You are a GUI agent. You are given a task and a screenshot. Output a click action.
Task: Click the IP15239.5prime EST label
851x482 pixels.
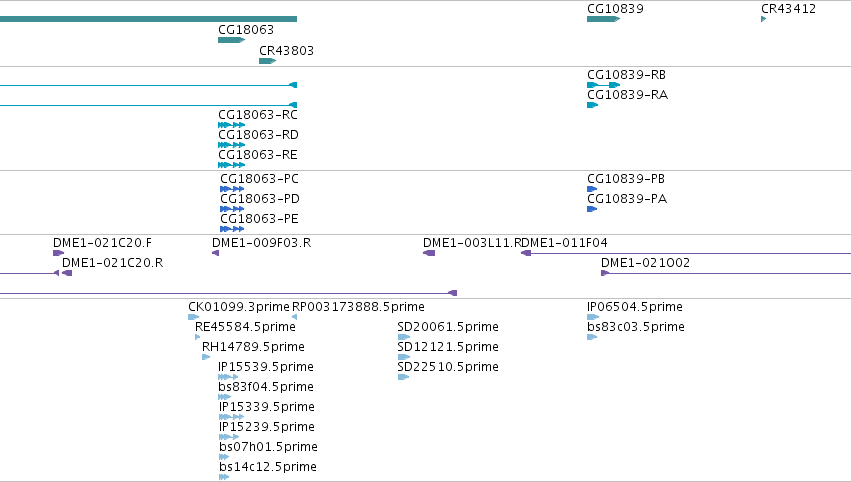tap(266, 428)
